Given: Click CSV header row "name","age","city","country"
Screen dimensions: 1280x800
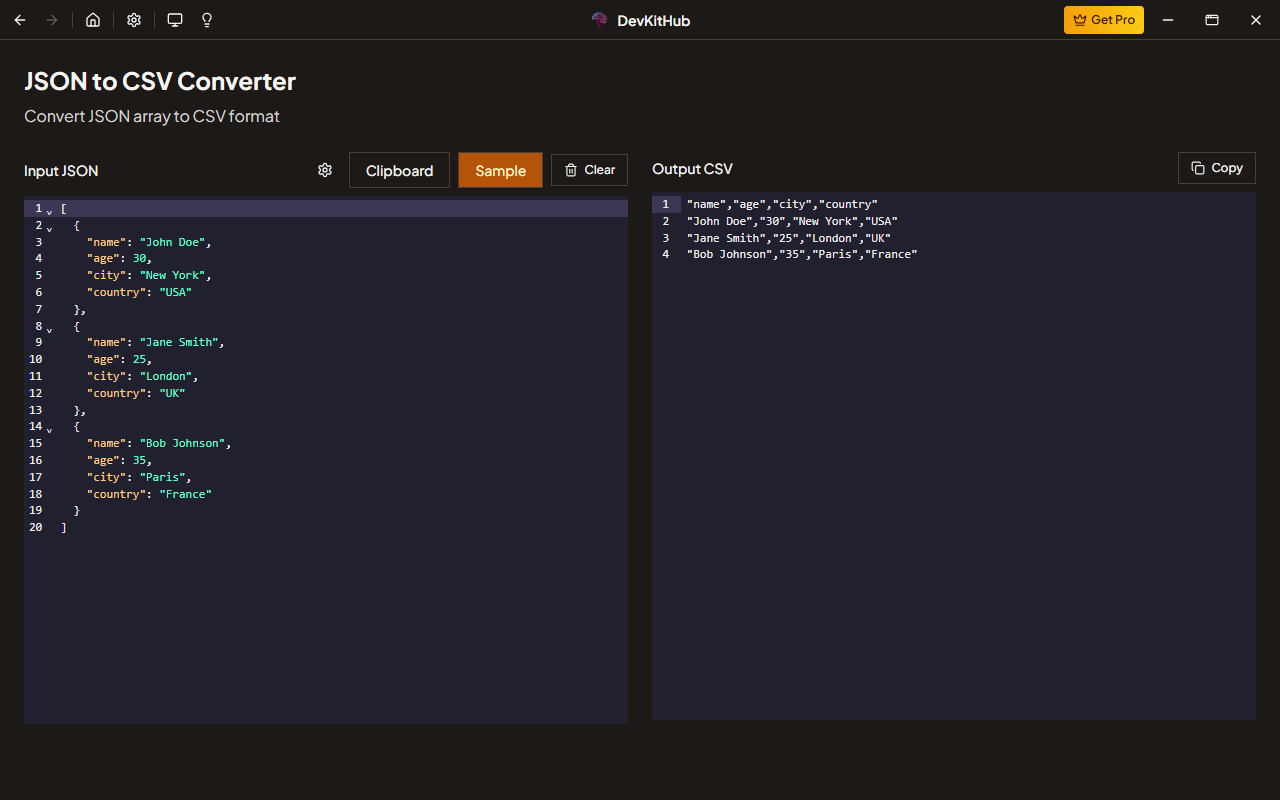Looking at the screenshot, I should click(782, 204).
